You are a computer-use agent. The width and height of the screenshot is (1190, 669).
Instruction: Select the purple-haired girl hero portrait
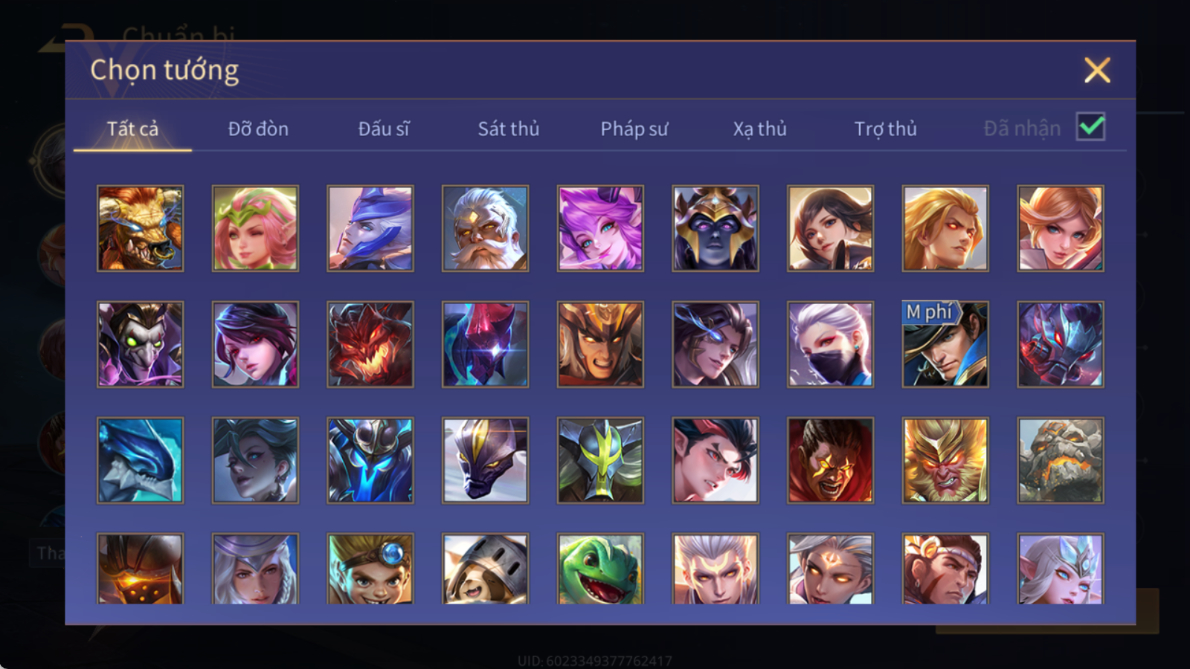[x=600, y=228]
